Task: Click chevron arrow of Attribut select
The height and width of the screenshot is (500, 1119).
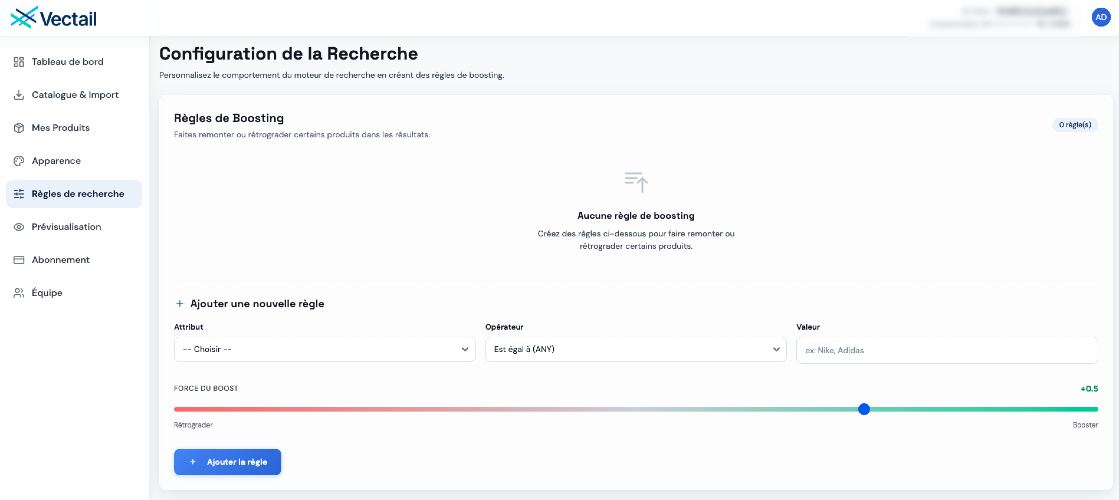Action: (x=465, y=349)
